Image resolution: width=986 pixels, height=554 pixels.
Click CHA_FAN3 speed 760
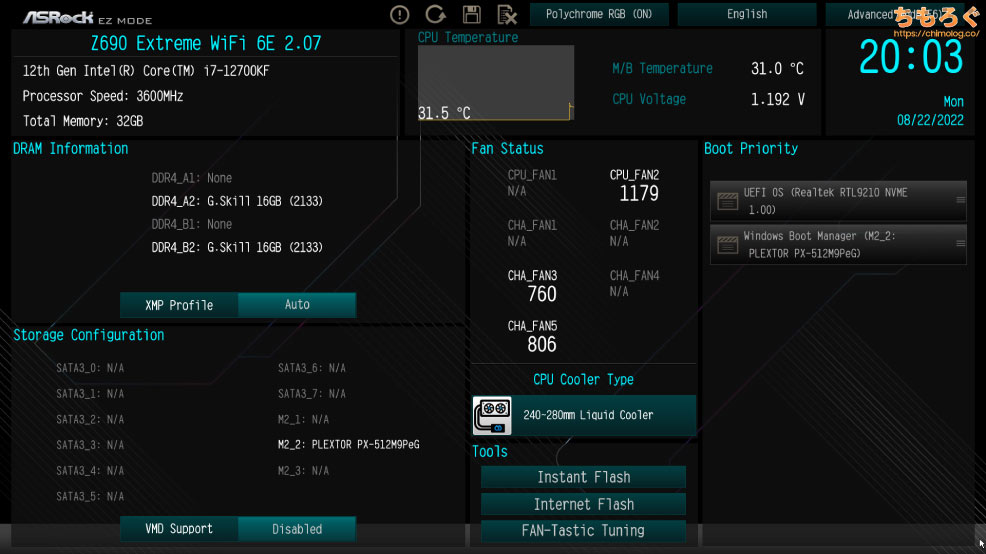541,294
